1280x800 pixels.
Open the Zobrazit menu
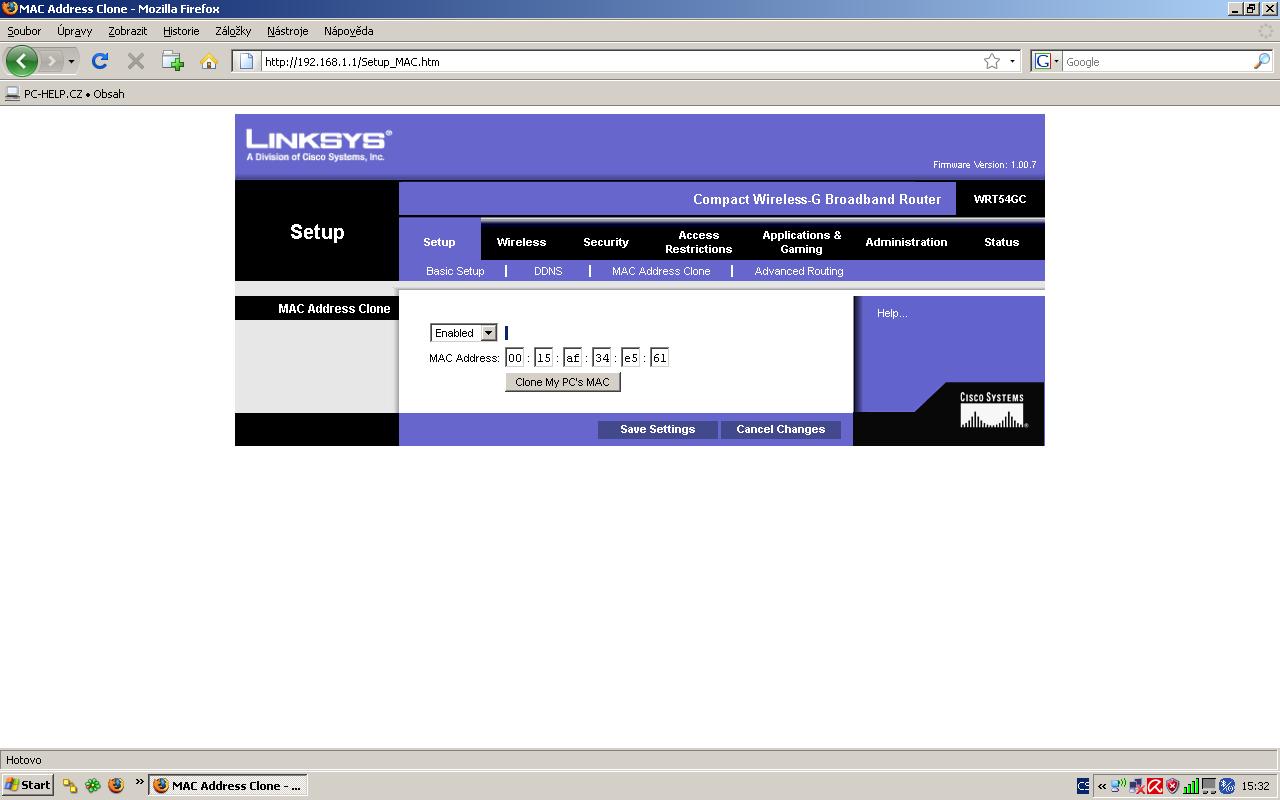click(x=128, y=31)
